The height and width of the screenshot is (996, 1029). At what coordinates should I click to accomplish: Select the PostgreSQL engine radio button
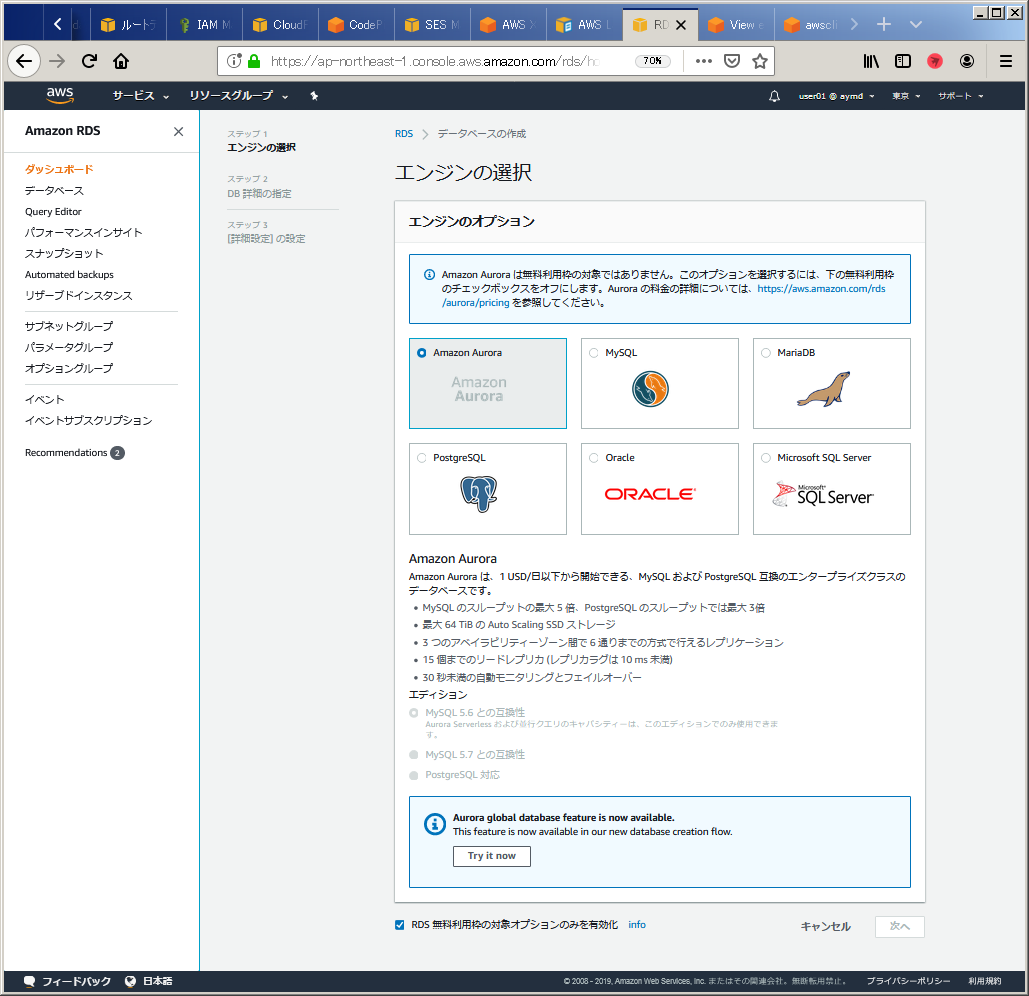click(422, 458)
